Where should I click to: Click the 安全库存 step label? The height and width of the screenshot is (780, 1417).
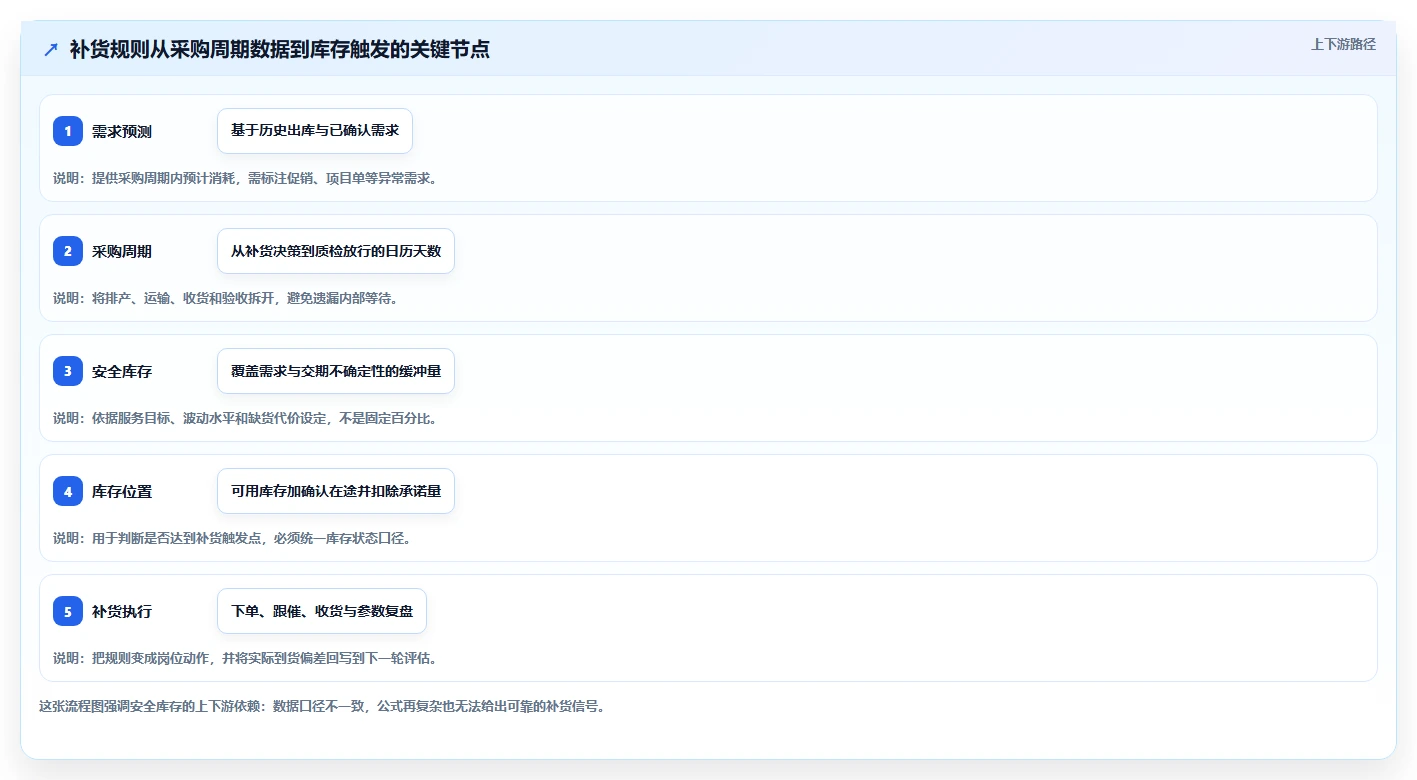coord(122,371)
